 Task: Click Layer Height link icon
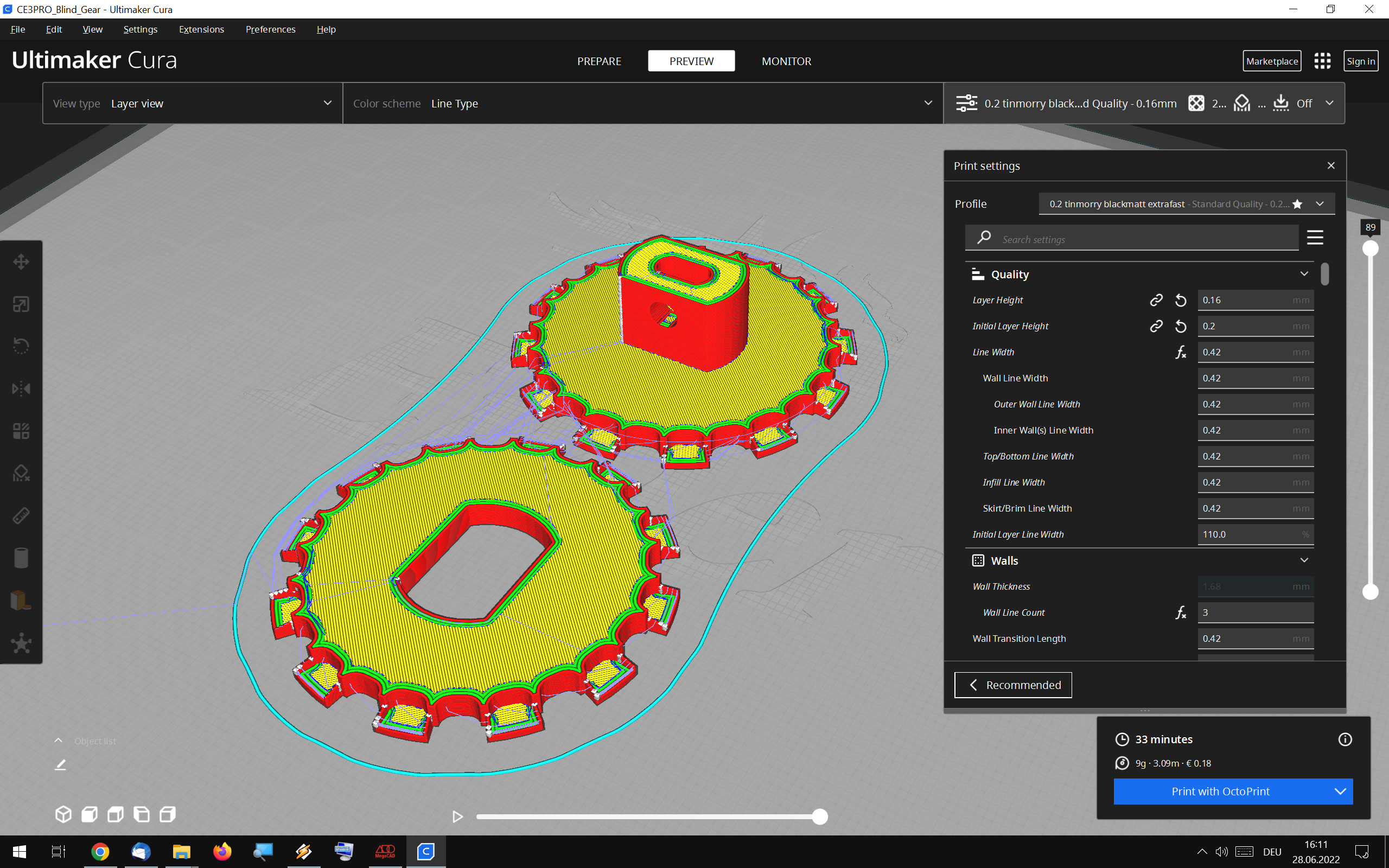click(x=1156, y=300)
